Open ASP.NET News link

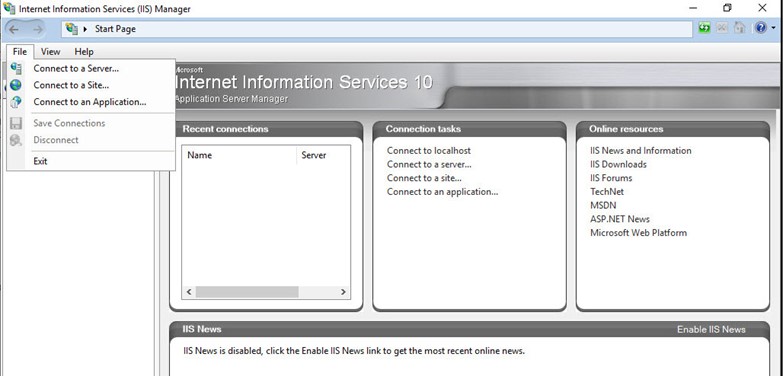tap(620, 219)
